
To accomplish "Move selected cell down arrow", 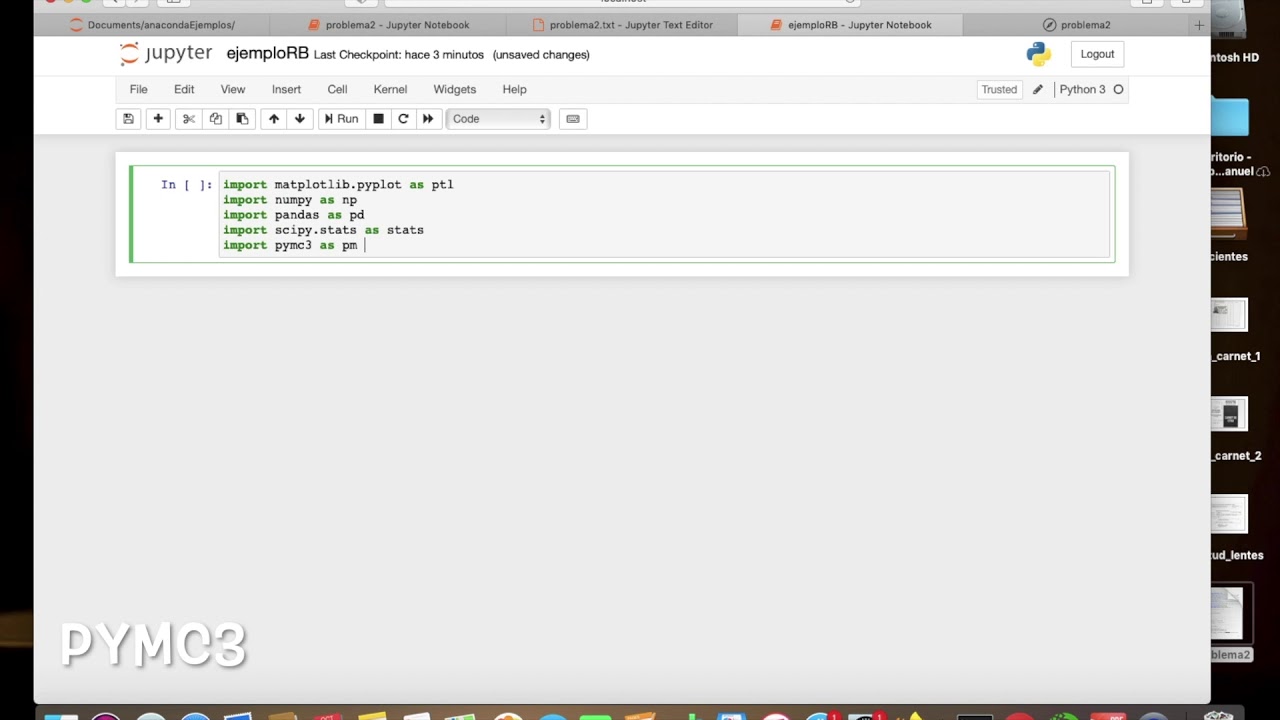I will 299,119.
